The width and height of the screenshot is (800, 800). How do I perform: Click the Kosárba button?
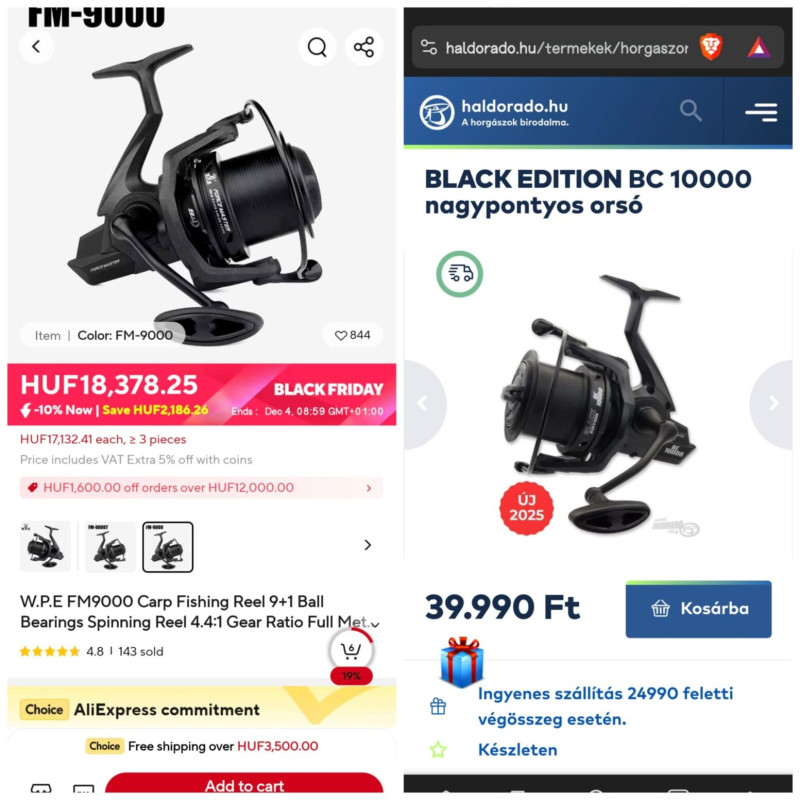click(x=698, y=609)
